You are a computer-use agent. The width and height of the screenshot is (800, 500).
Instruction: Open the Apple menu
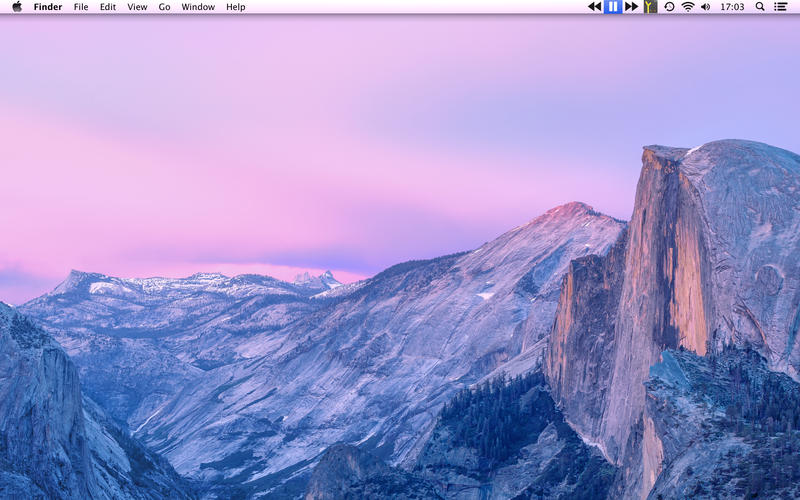pos(16,7)
